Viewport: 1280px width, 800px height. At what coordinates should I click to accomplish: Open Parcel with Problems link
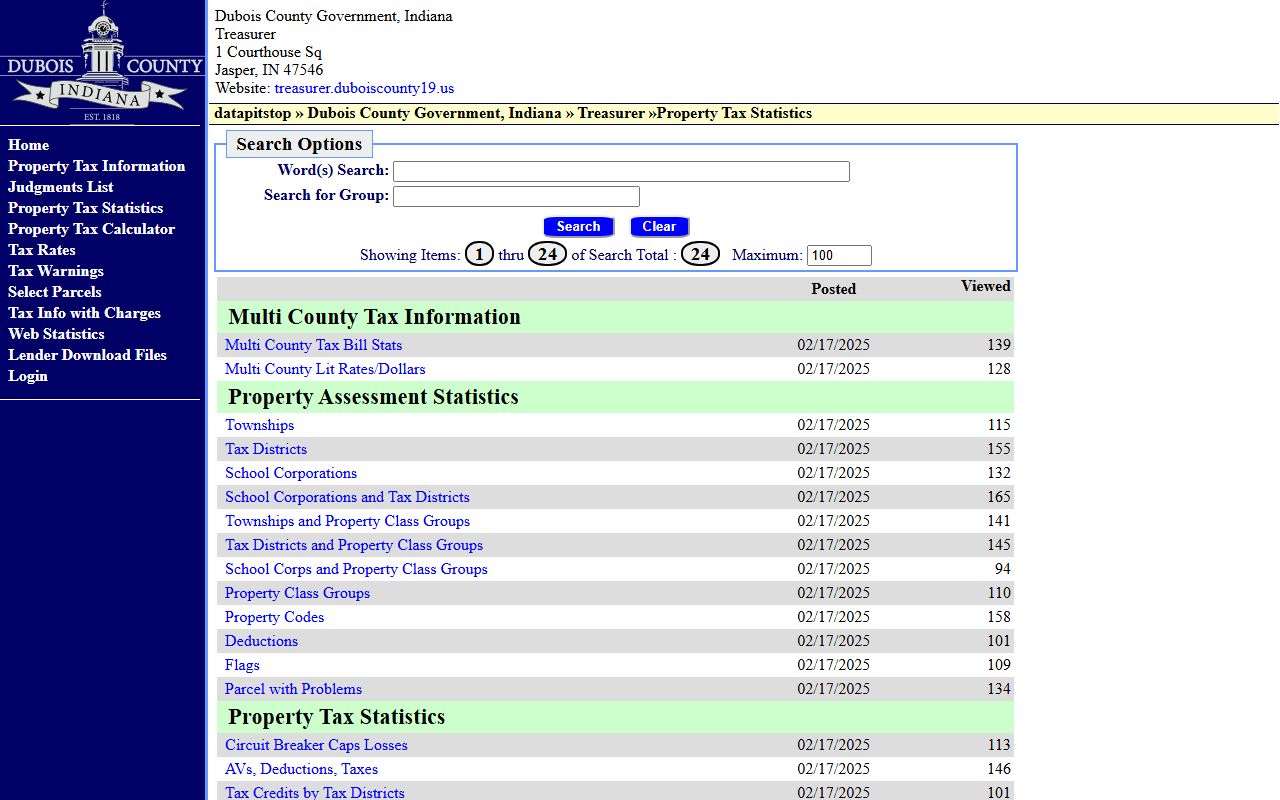[x=293, y=689]
